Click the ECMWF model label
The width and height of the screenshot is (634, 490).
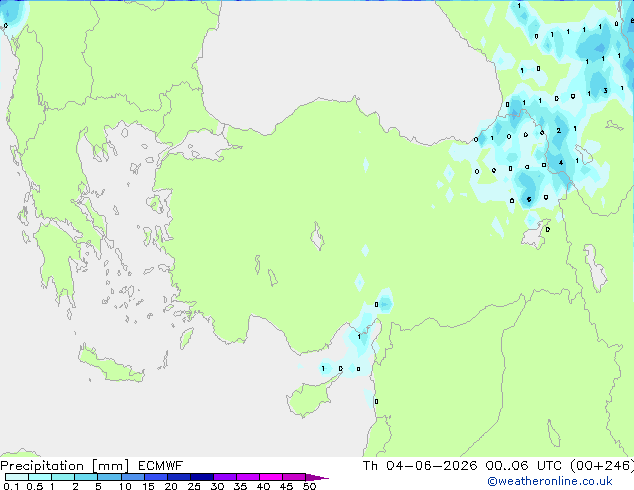(161, 466)
